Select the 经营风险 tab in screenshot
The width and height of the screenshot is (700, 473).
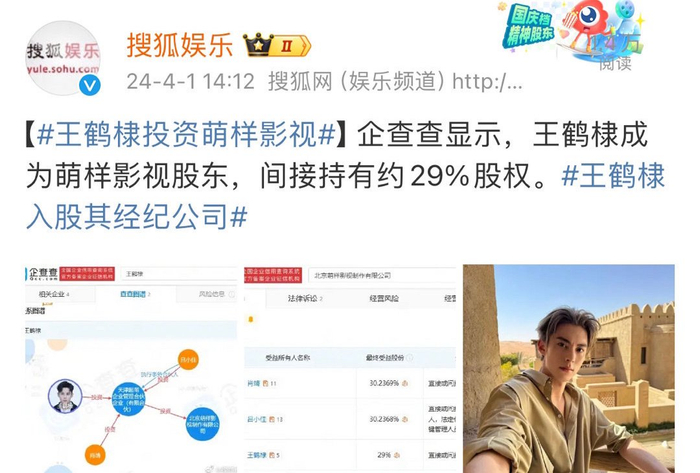(384, 299)
